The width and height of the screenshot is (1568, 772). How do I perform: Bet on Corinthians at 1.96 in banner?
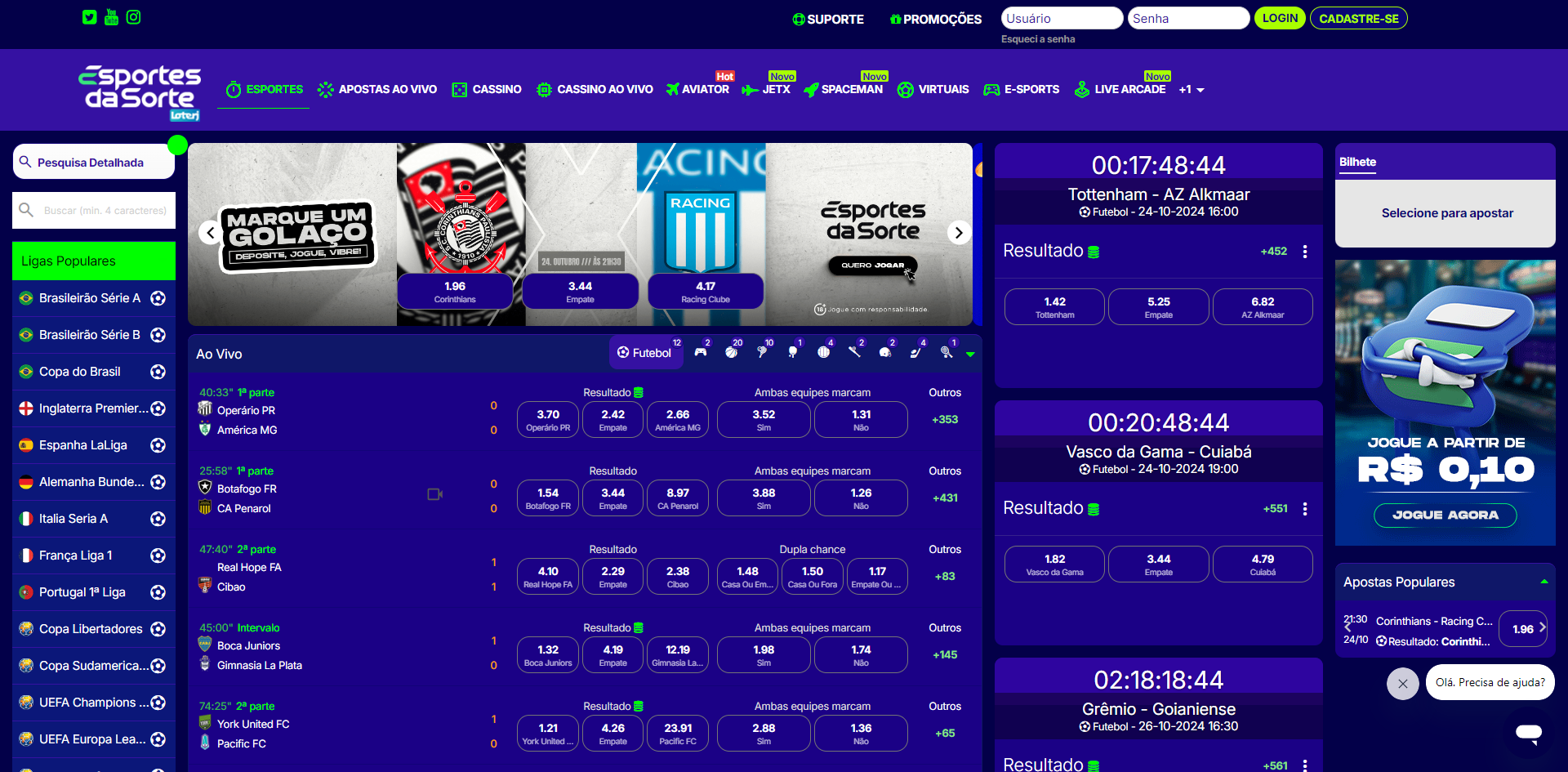coord(455,292)
